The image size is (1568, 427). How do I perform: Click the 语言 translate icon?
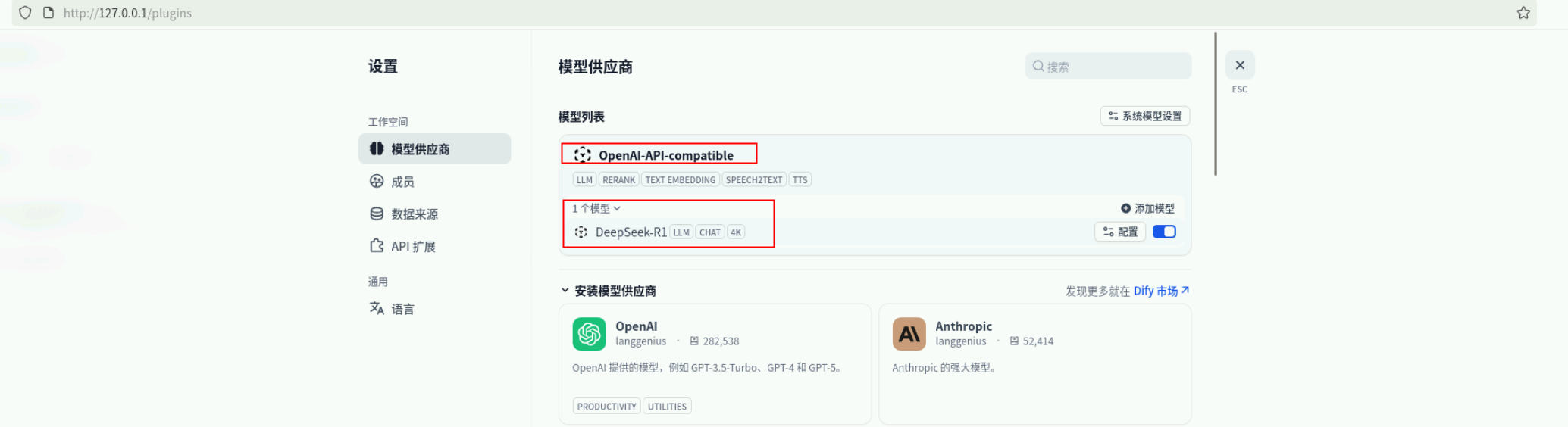pos(377,308)
